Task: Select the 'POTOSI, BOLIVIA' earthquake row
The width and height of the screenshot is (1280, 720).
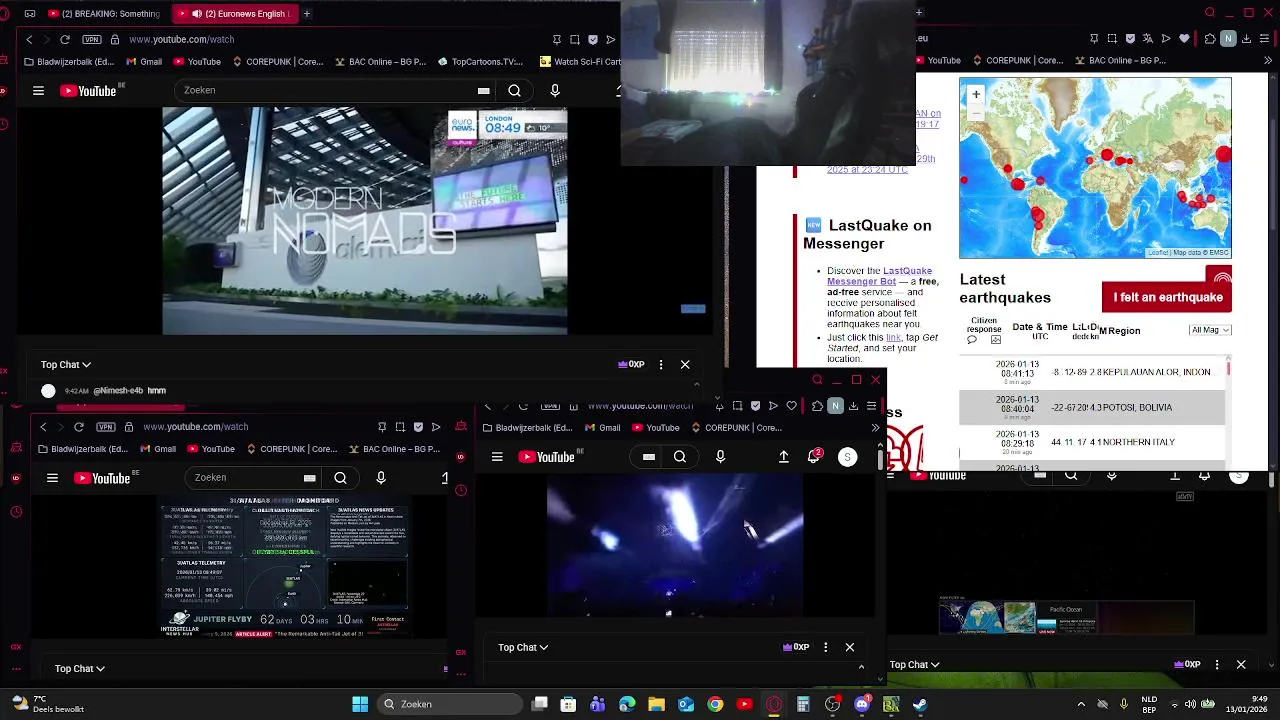Action: click(x=1092, y=407)
